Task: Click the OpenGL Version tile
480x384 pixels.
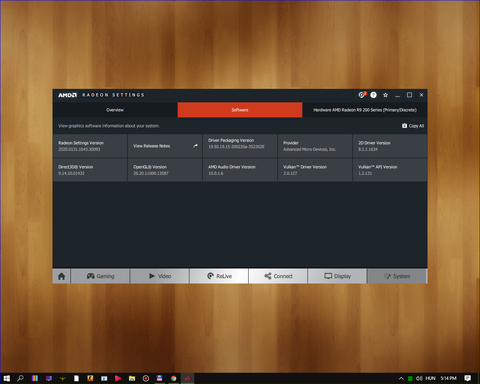Action: pyautogui.click(x=165, y=170)
